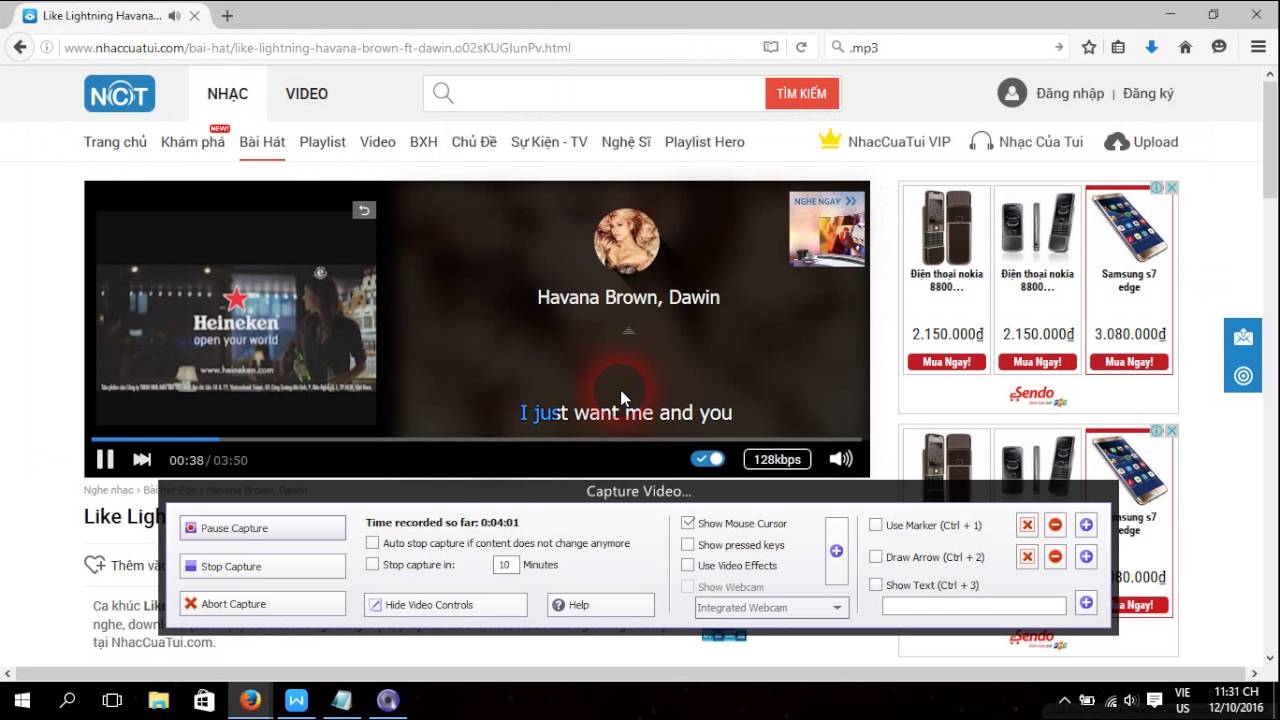
Task: Open the Chủ Đề menu item
Action: coord(474,142)
